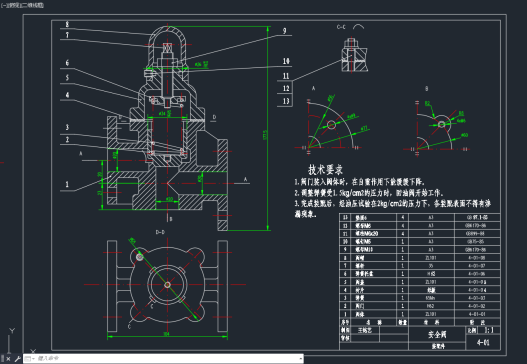Select balloon number '3' leader label
The image size is (527, 364).
67,127
